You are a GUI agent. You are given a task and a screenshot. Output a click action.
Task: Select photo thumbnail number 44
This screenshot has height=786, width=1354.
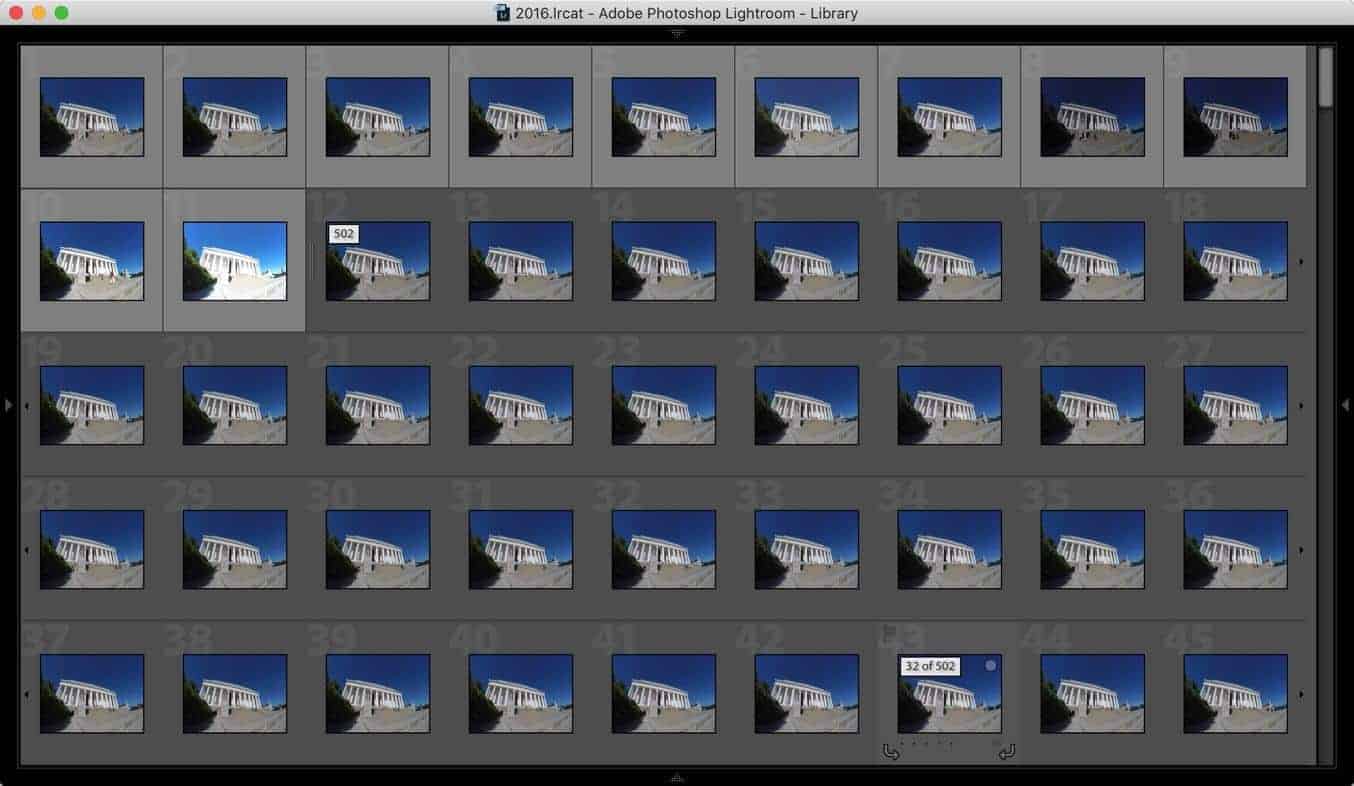(1093, 693)
